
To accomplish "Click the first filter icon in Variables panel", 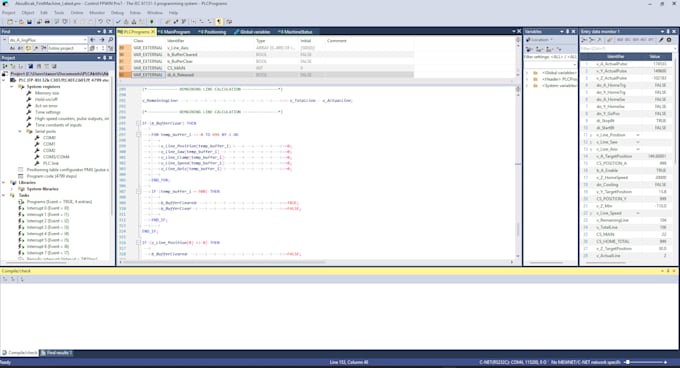I will 529,49.
